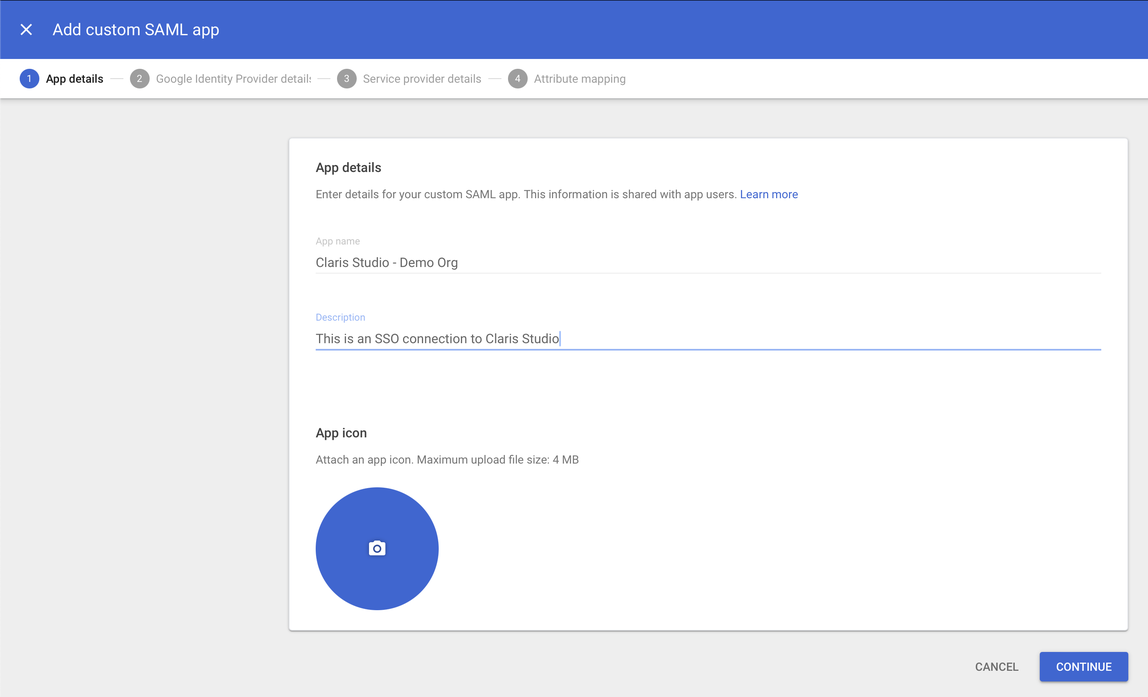
Task: Select step 2 Google Identity Provider details circle
Action: 139,78
